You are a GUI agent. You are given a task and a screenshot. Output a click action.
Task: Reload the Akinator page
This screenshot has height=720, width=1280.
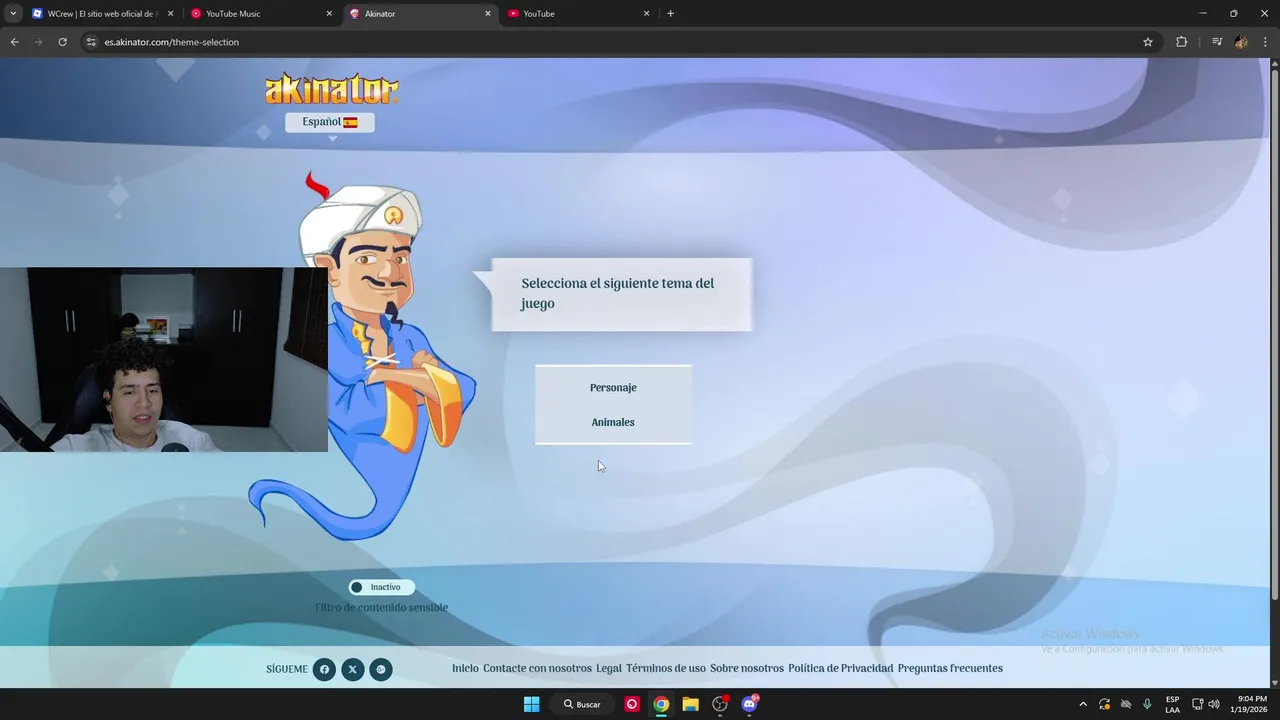[62, 42]
